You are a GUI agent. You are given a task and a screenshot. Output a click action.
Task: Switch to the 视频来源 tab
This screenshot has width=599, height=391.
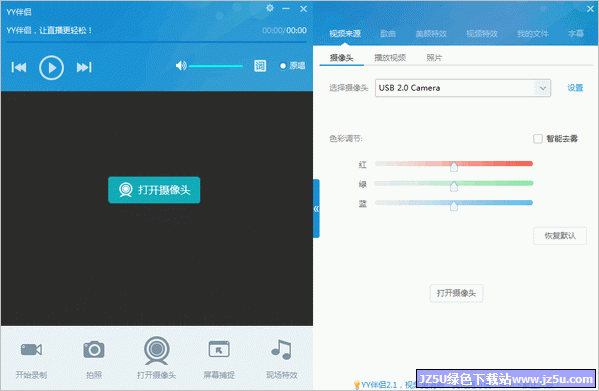345,34
